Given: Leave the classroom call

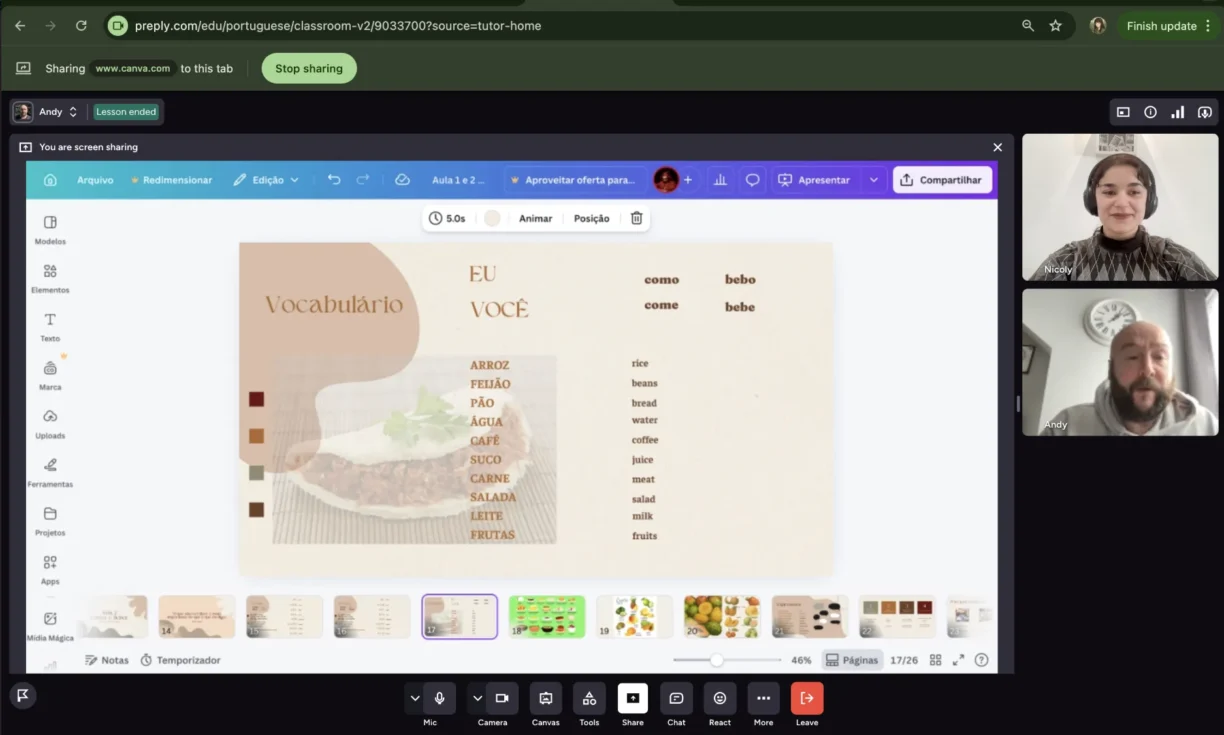Looking at the screenshot, I should 807,699.
